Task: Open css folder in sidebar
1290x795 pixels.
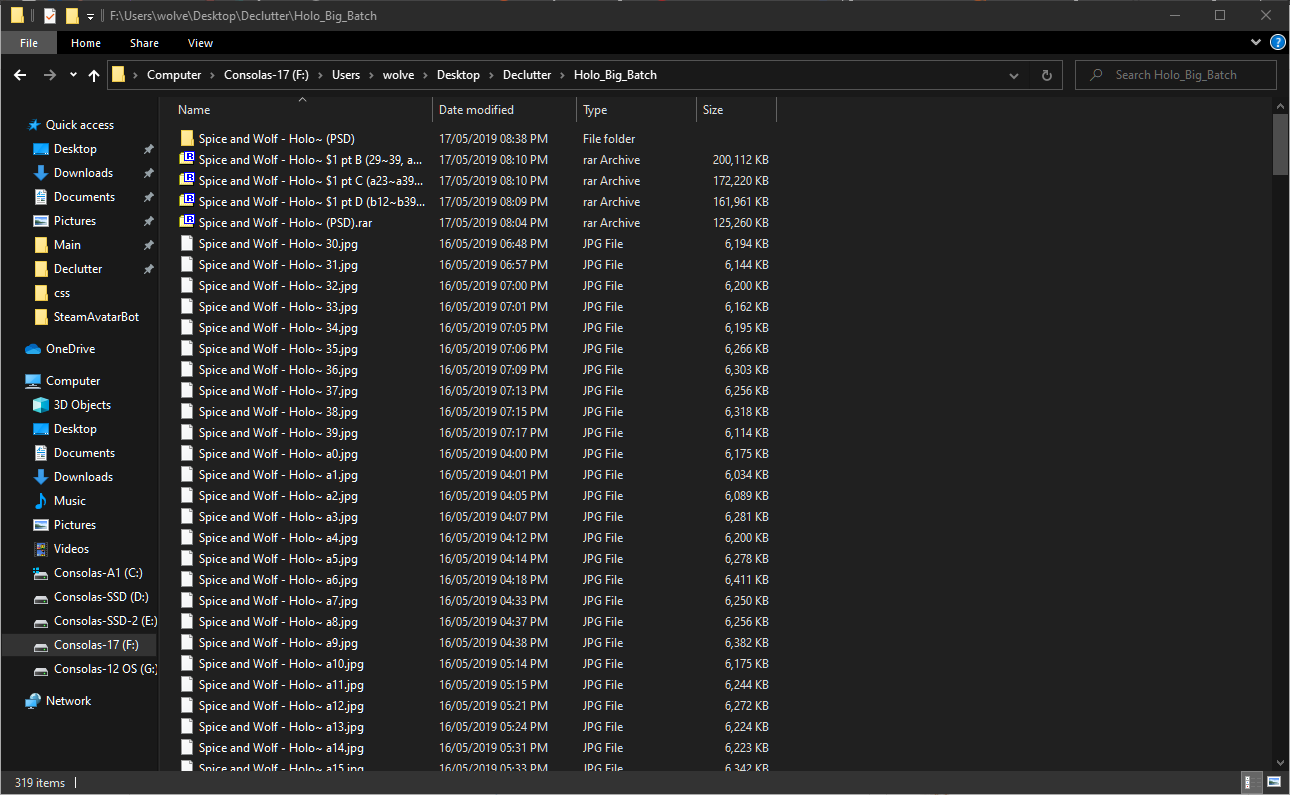Action: tap(62, 293)
